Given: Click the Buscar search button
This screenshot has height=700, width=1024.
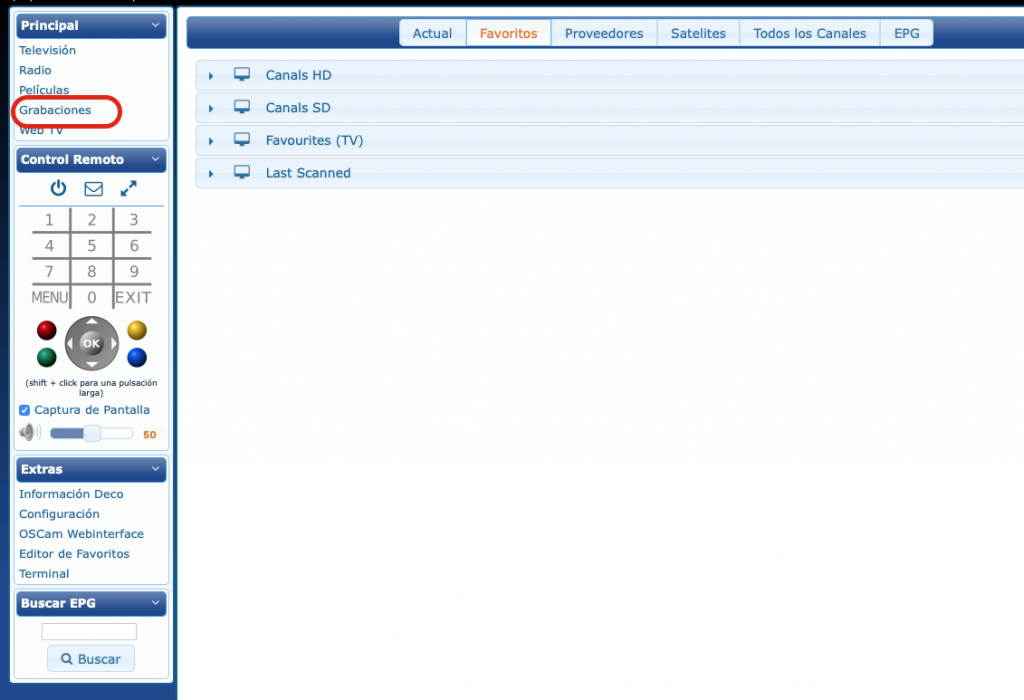Looking at the screenshot, I should [x=91, y=659].
